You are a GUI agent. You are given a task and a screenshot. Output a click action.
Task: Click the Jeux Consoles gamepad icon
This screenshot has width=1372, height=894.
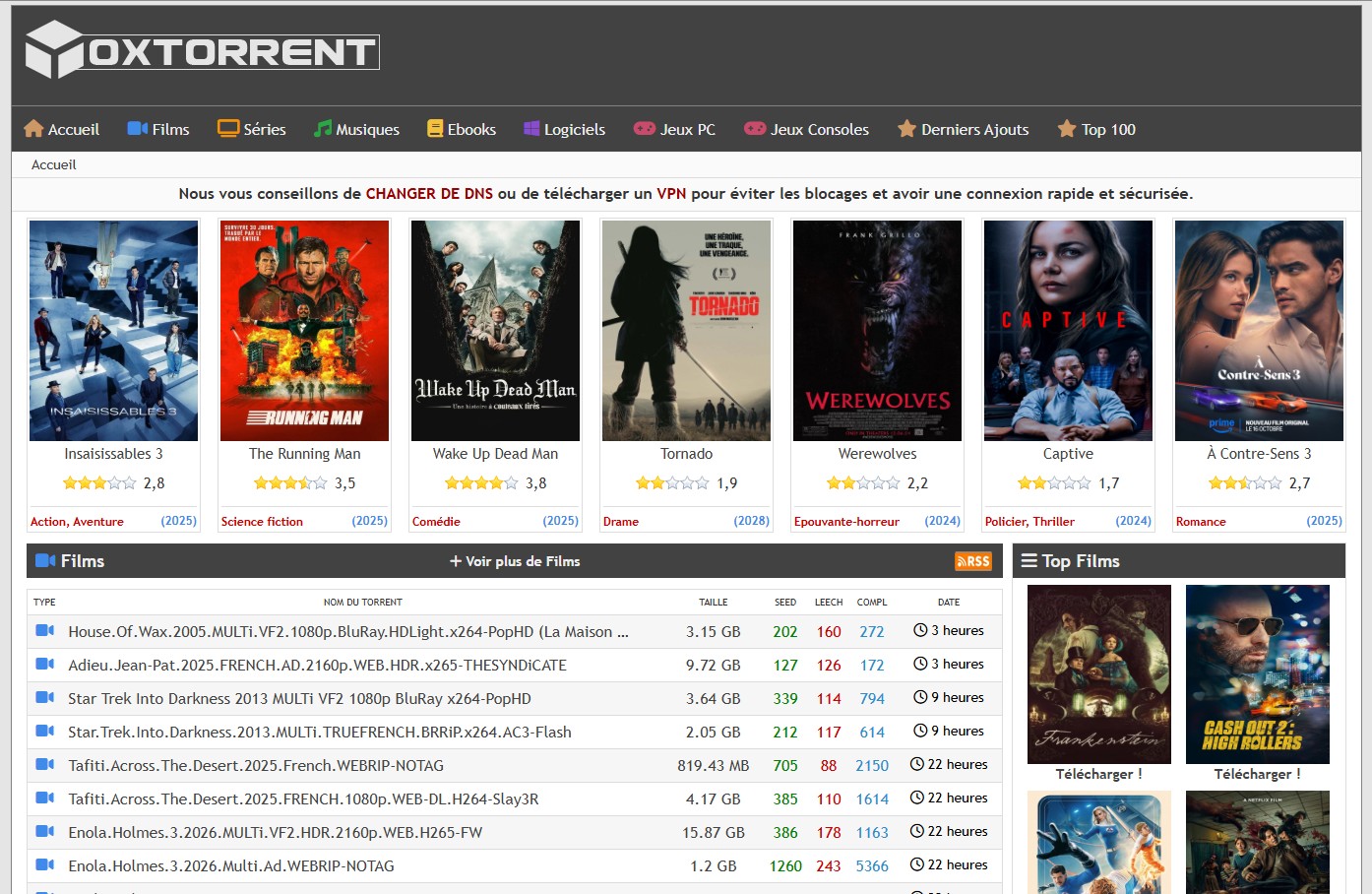click(755, 129)
